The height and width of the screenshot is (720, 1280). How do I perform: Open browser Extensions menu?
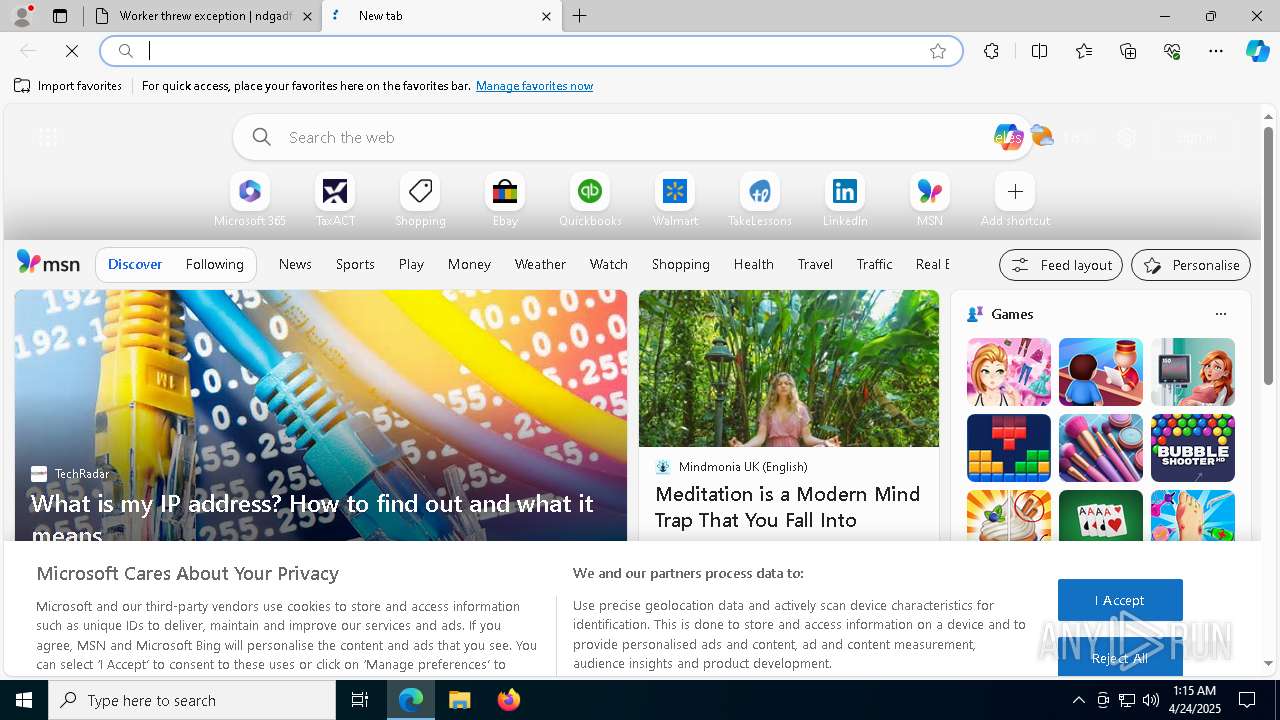[991, 51]
